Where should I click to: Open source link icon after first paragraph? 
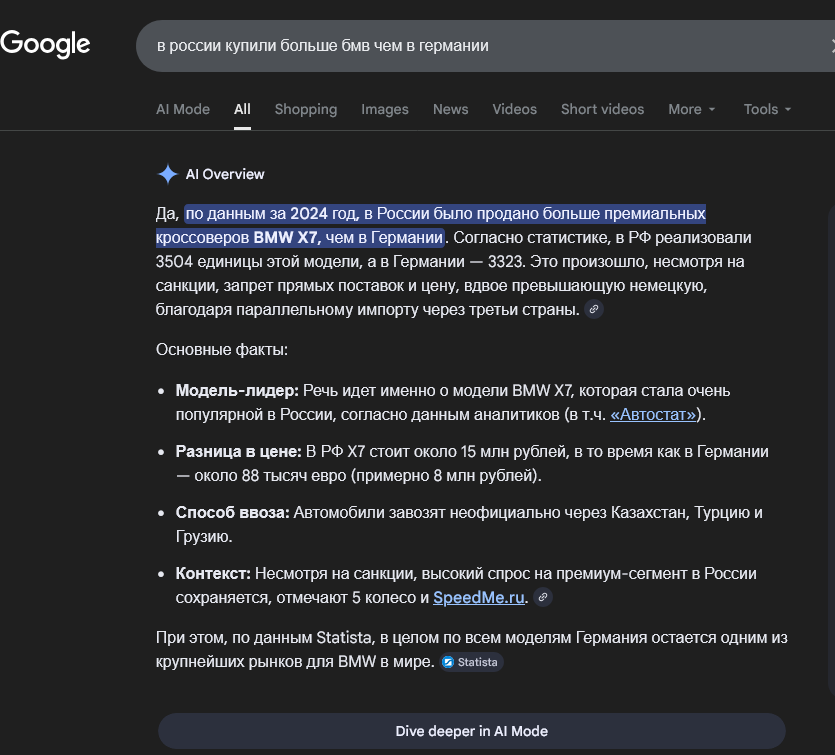click(594, 310)
